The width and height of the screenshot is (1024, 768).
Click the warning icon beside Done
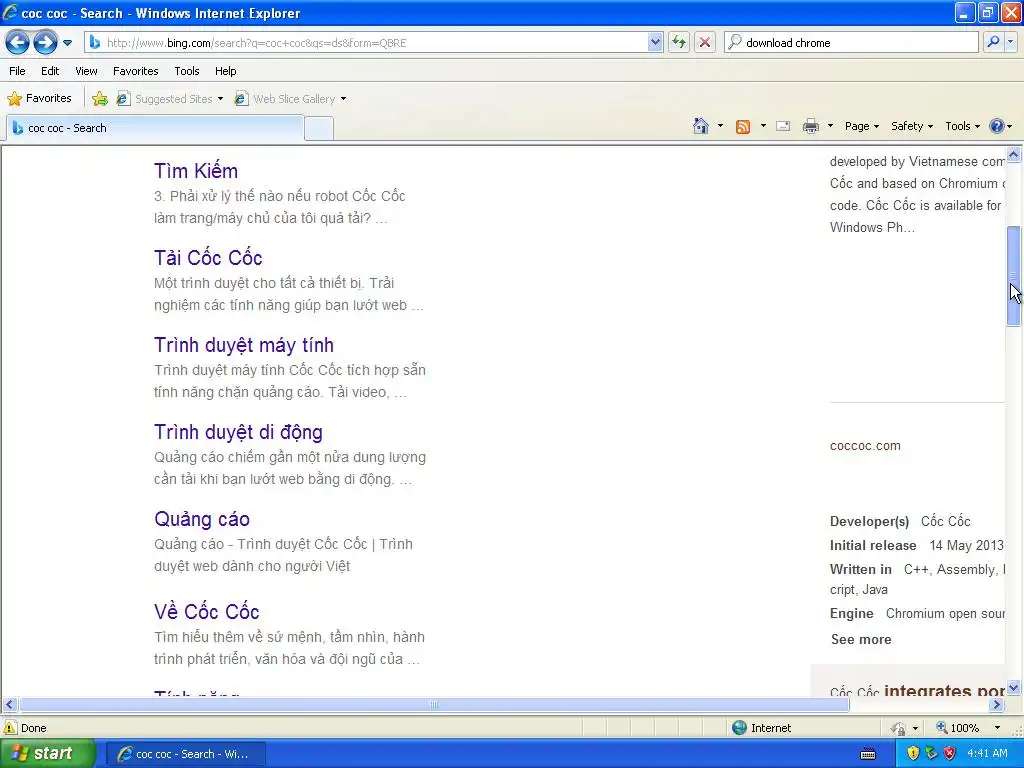tap(10, 728)
